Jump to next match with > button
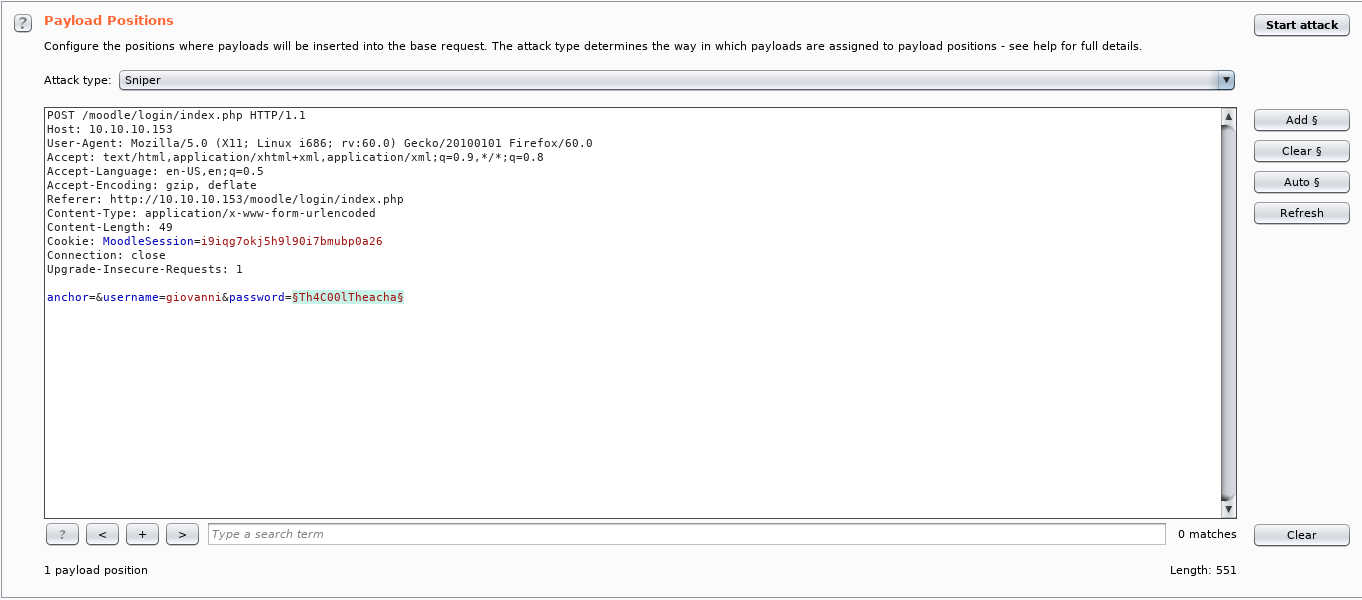 182,535
